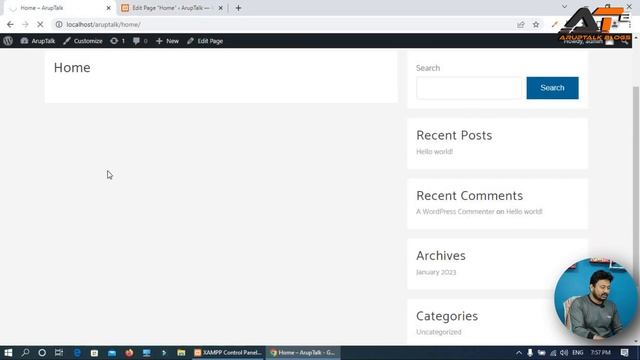Open the tab search dropdown chevron
Image resolution: width=640 pixels, height=360 pixels.
click(x=564, y=7)
